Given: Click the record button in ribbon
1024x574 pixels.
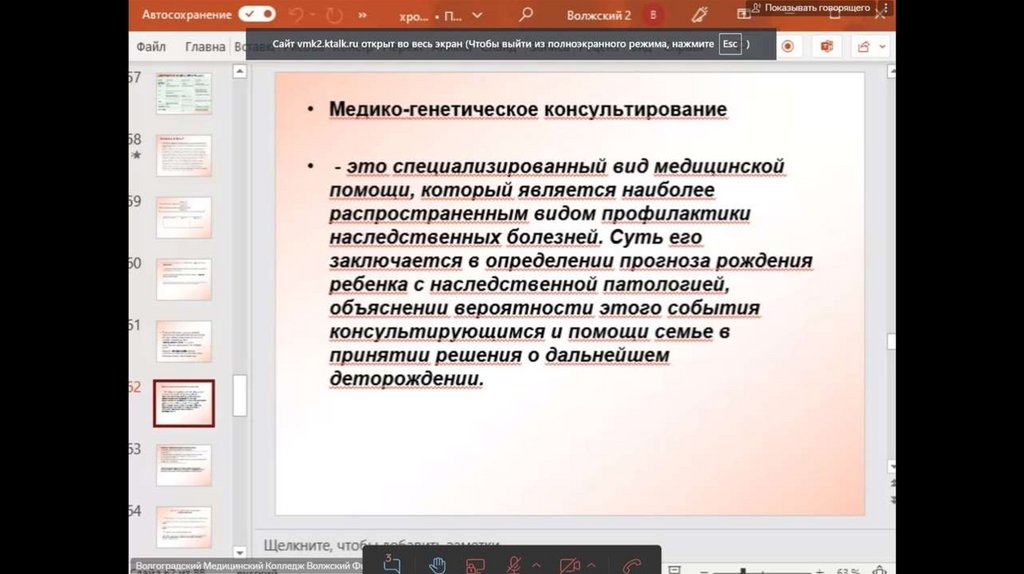Looking at the screenshot, I should tap(788, 46).
